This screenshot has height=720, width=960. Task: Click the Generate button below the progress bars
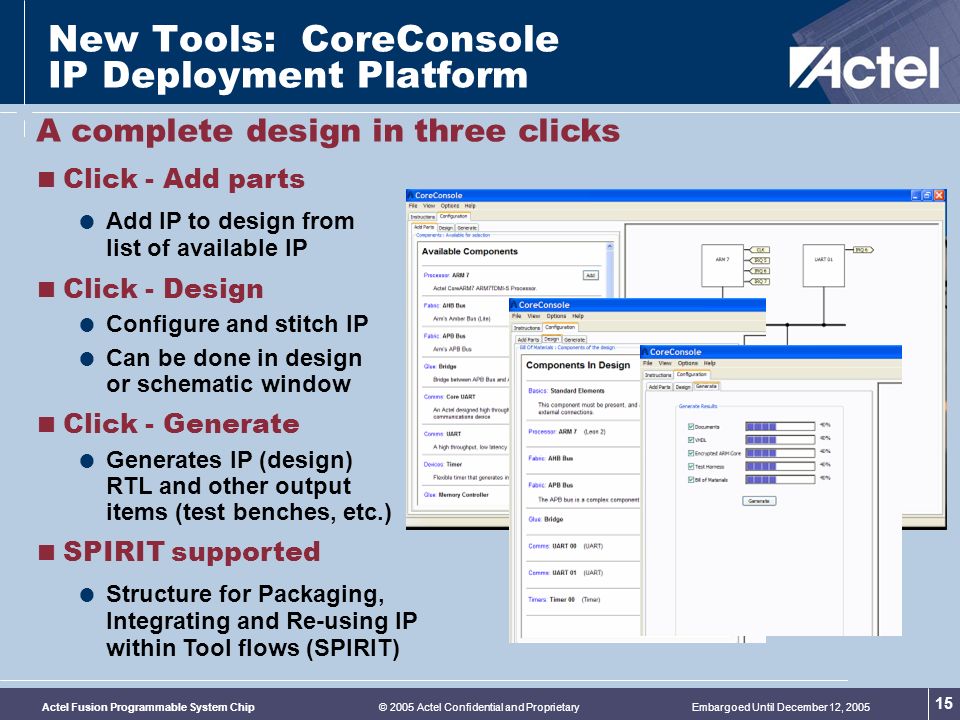click(x=759, y=501)
